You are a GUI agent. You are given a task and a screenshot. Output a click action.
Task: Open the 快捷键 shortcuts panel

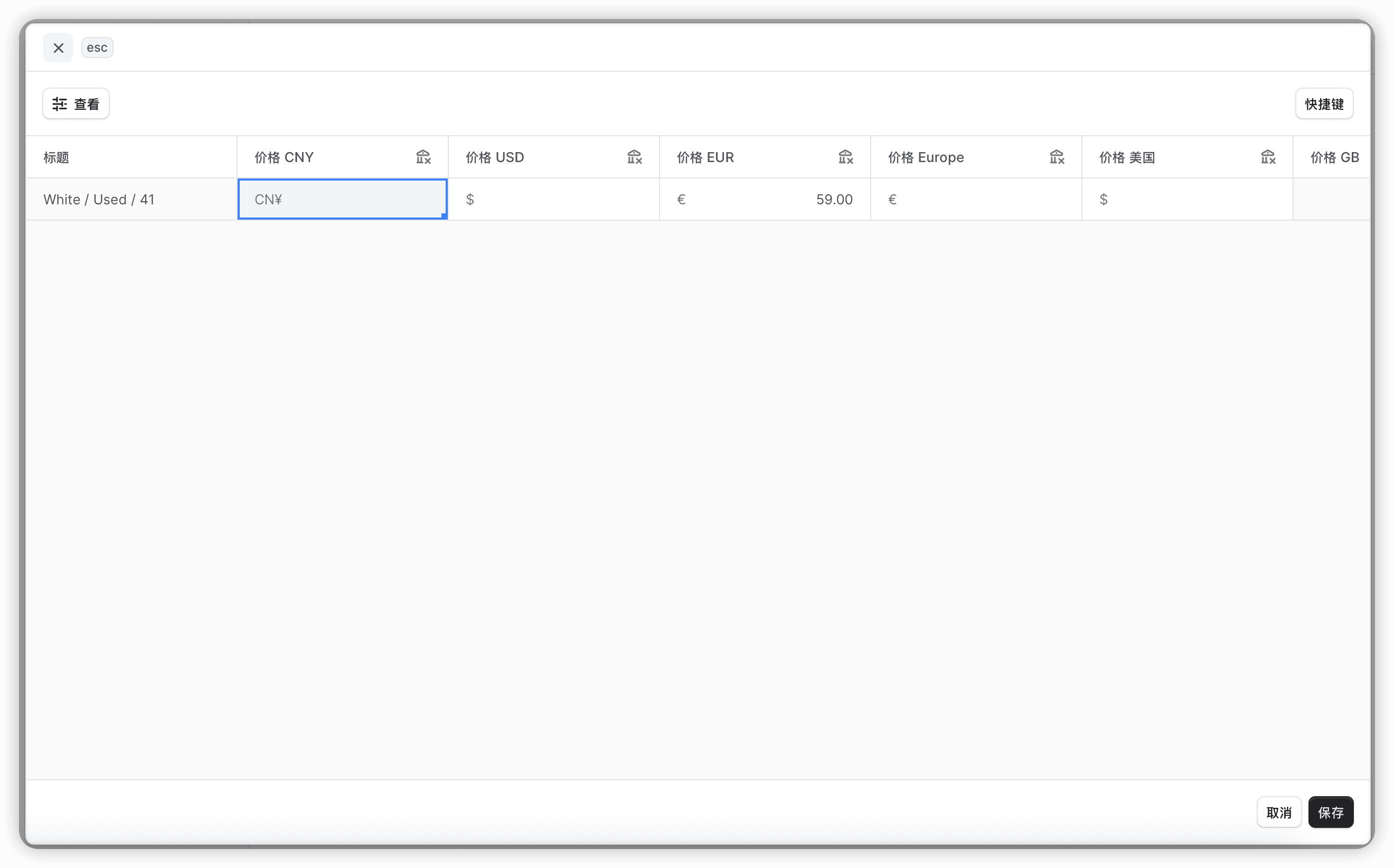(x=1324, y=104)
